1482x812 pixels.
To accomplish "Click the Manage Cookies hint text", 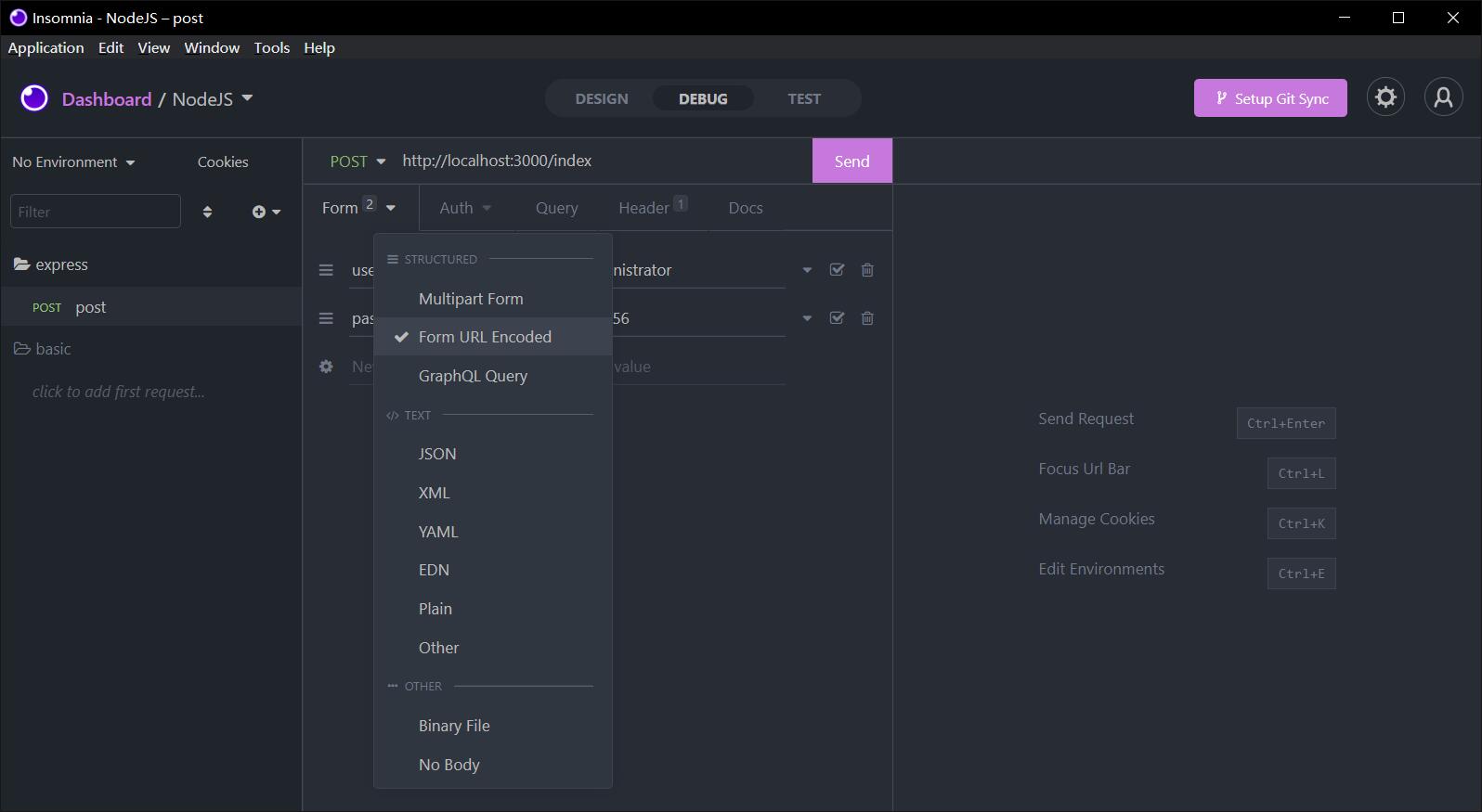I will (1097, 519).
